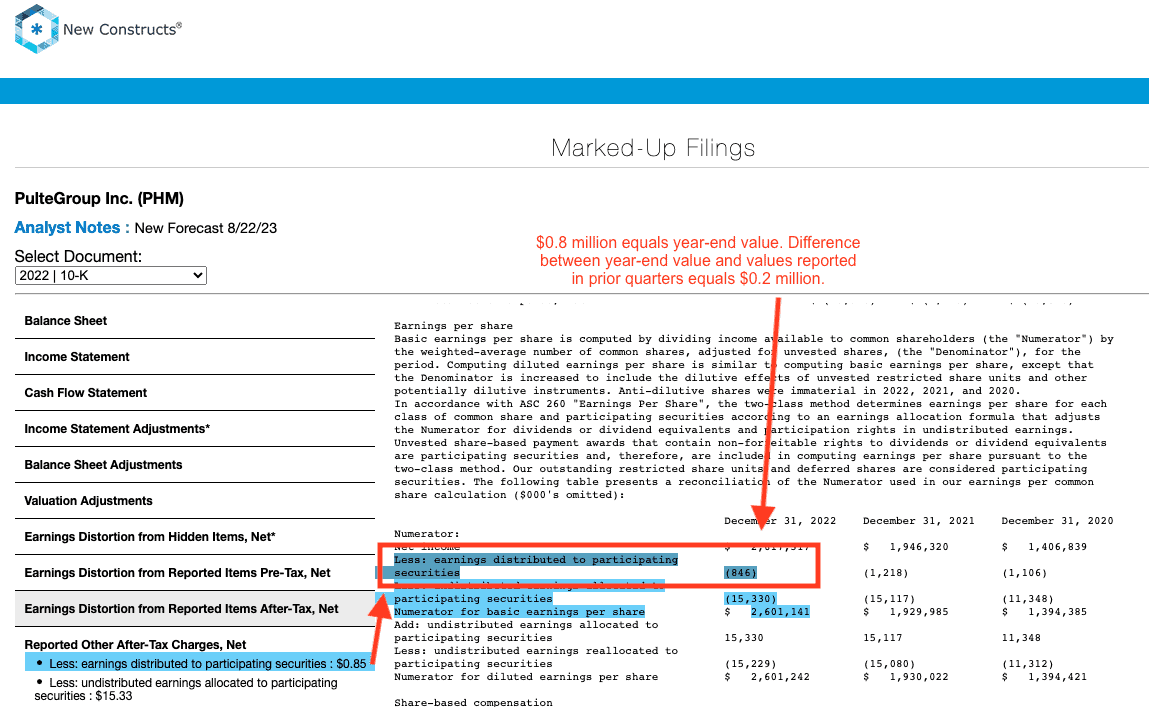Click the 1,394,421 diluted numerator value
Image resolution: width=1149 pixels, height=707 pixels.
click(x=1057, y=677)
